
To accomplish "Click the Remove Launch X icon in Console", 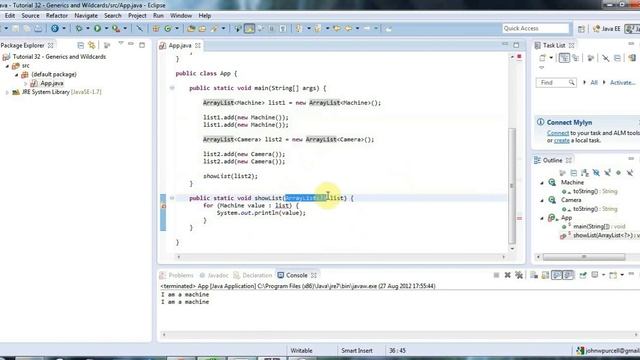I will coord(507,276).
